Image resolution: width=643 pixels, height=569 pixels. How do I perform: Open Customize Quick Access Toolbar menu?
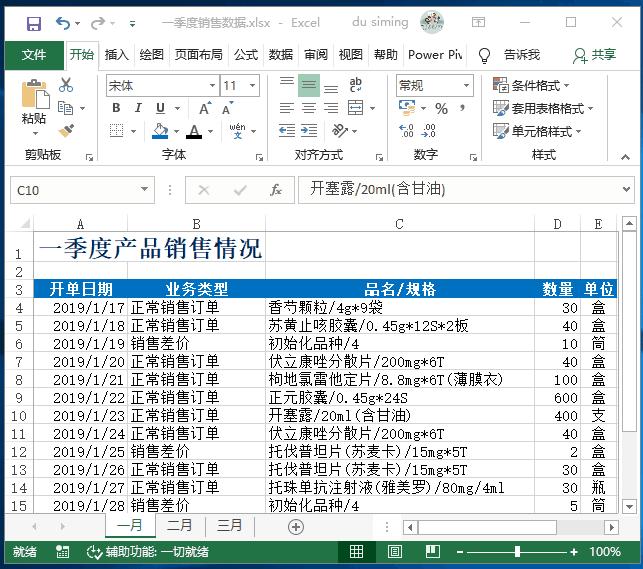click(132, 24)
